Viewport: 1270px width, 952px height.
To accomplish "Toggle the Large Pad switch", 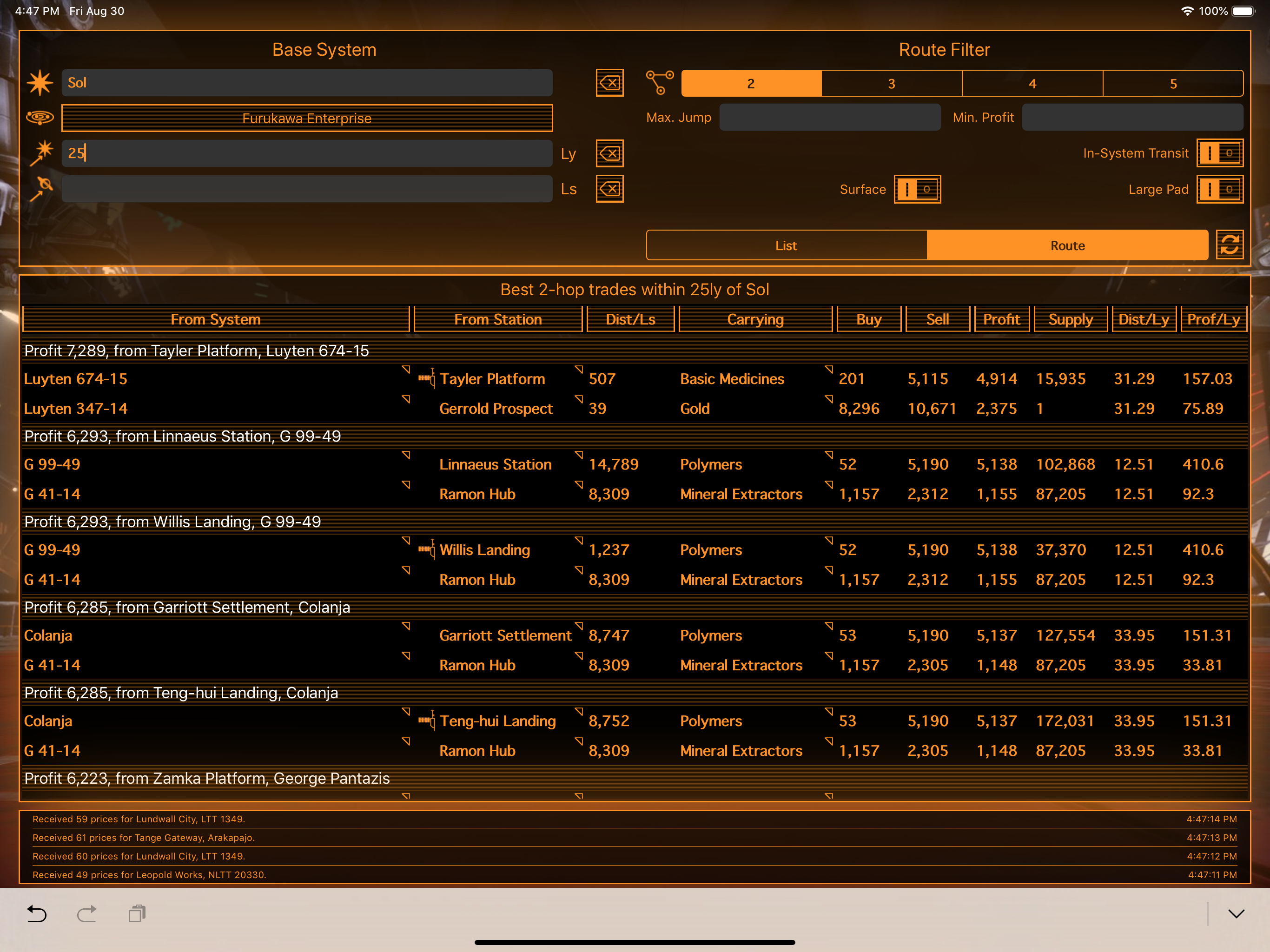I will pos(1220,189).
